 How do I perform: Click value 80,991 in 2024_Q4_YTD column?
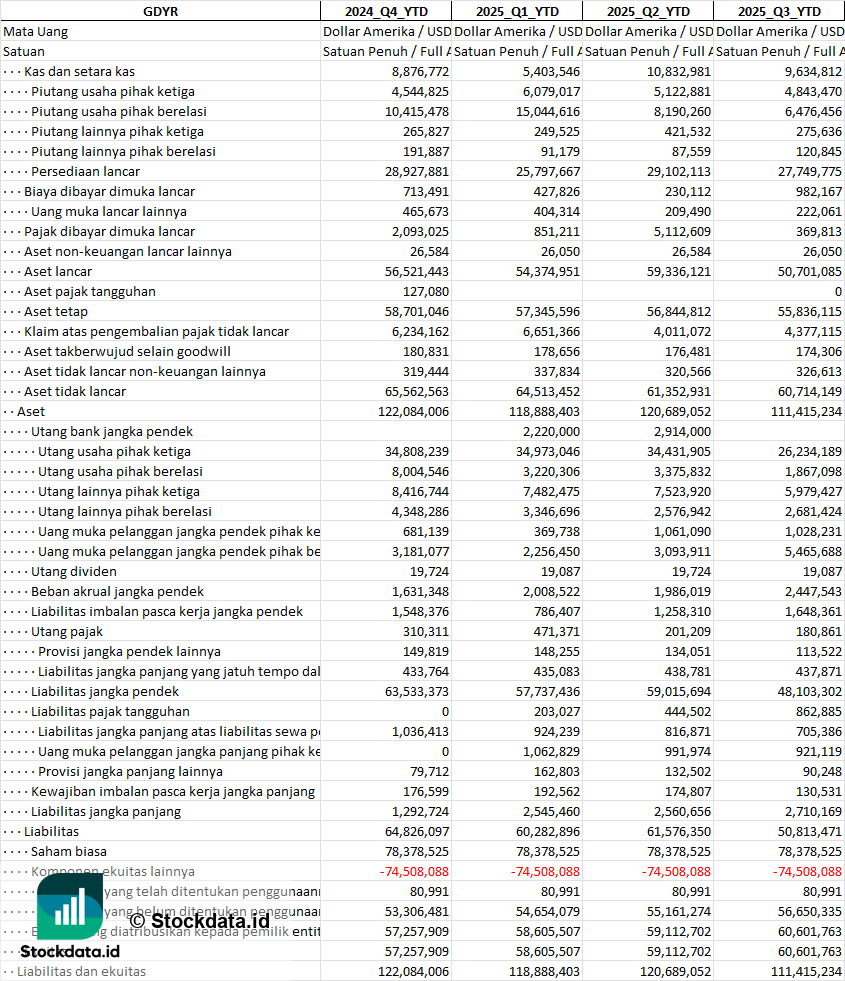pyautogui.click(x=429, y=892)
